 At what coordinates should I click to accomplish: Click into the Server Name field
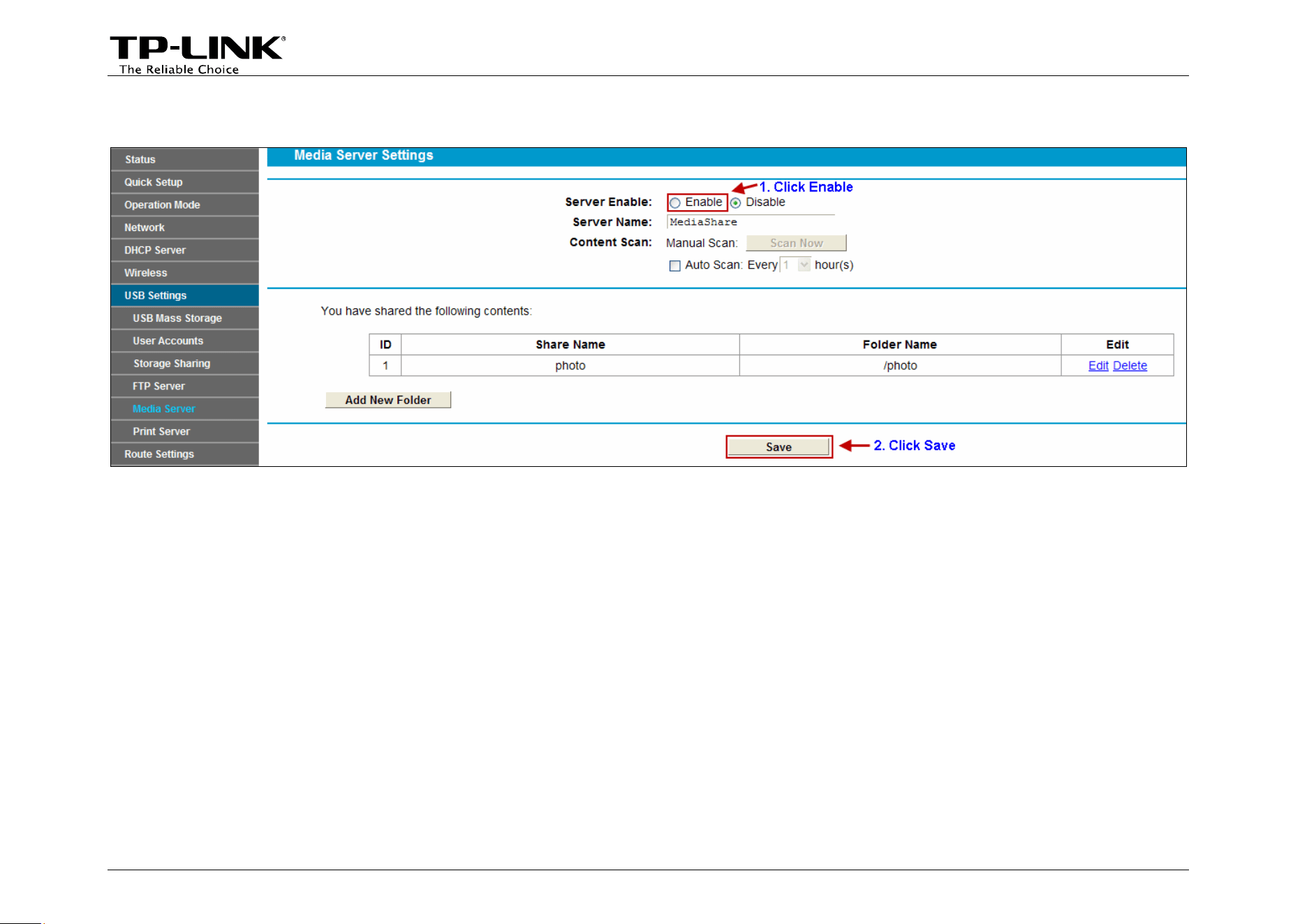click(x=751, y=222)
